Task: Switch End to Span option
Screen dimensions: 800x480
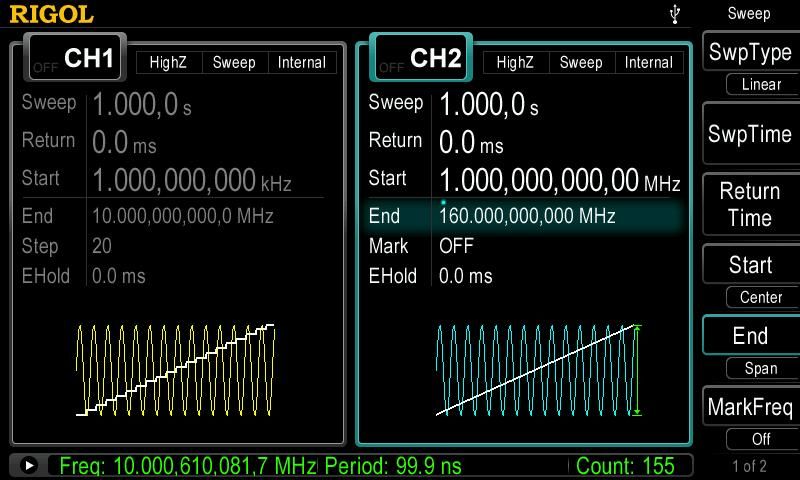Action: pyautogui.click(x=761, y=368)
